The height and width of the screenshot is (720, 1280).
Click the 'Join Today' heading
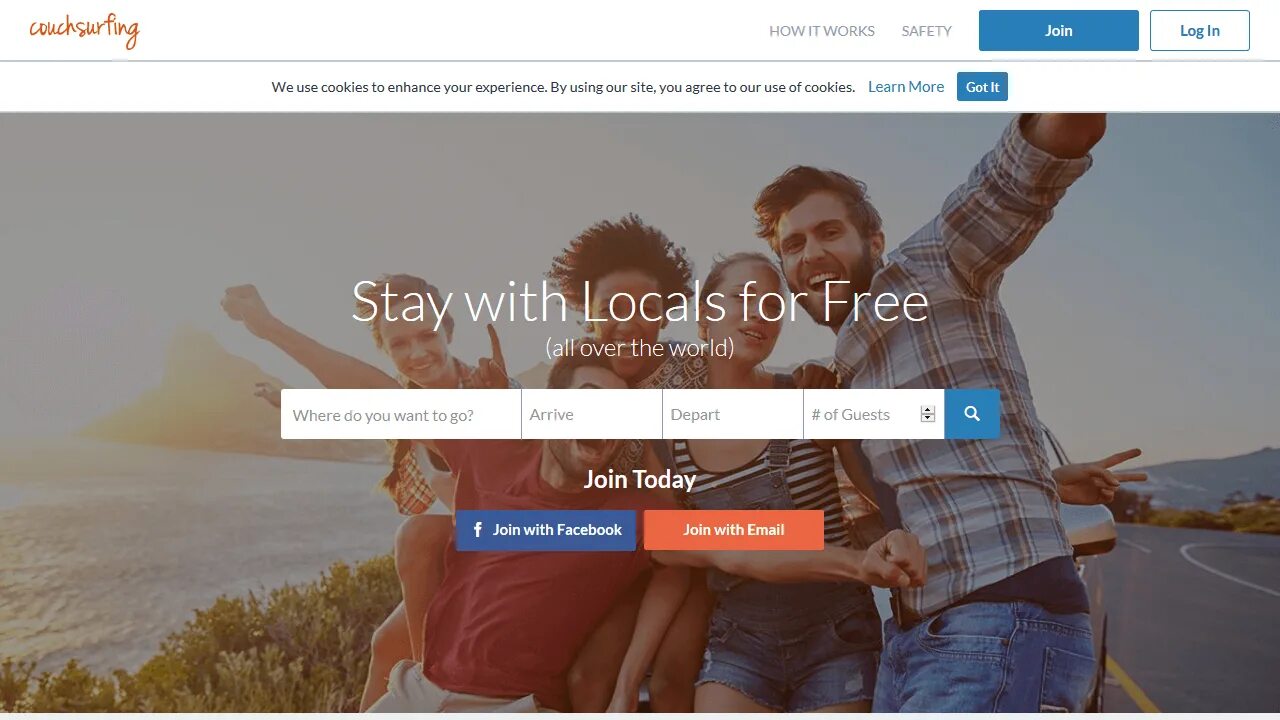(640, 479)
